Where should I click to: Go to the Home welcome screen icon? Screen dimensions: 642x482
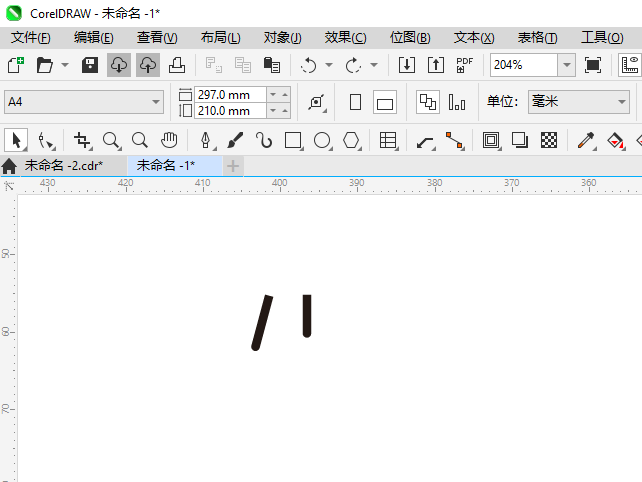[9, 166]
